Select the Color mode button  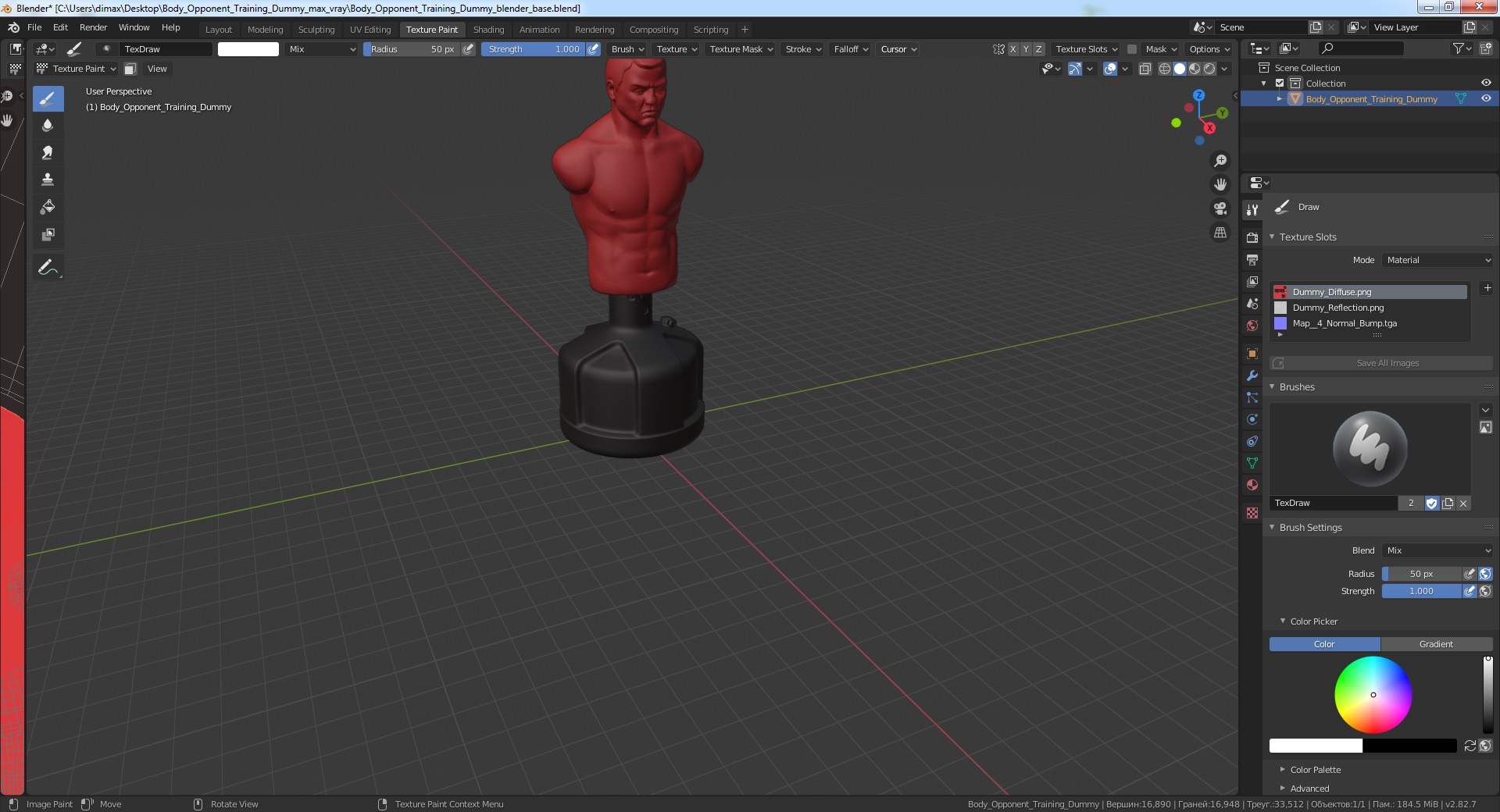pos(1324,644)
